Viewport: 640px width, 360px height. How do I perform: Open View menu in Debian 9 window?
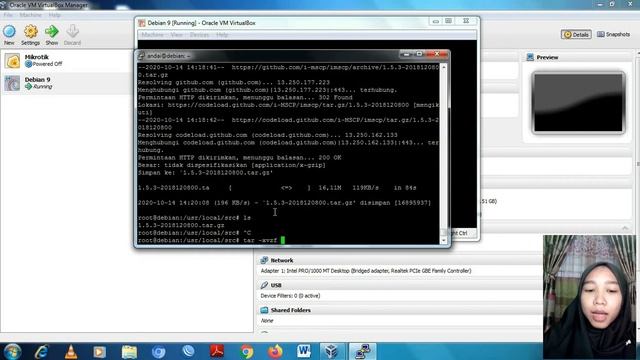tap(176, 35)
